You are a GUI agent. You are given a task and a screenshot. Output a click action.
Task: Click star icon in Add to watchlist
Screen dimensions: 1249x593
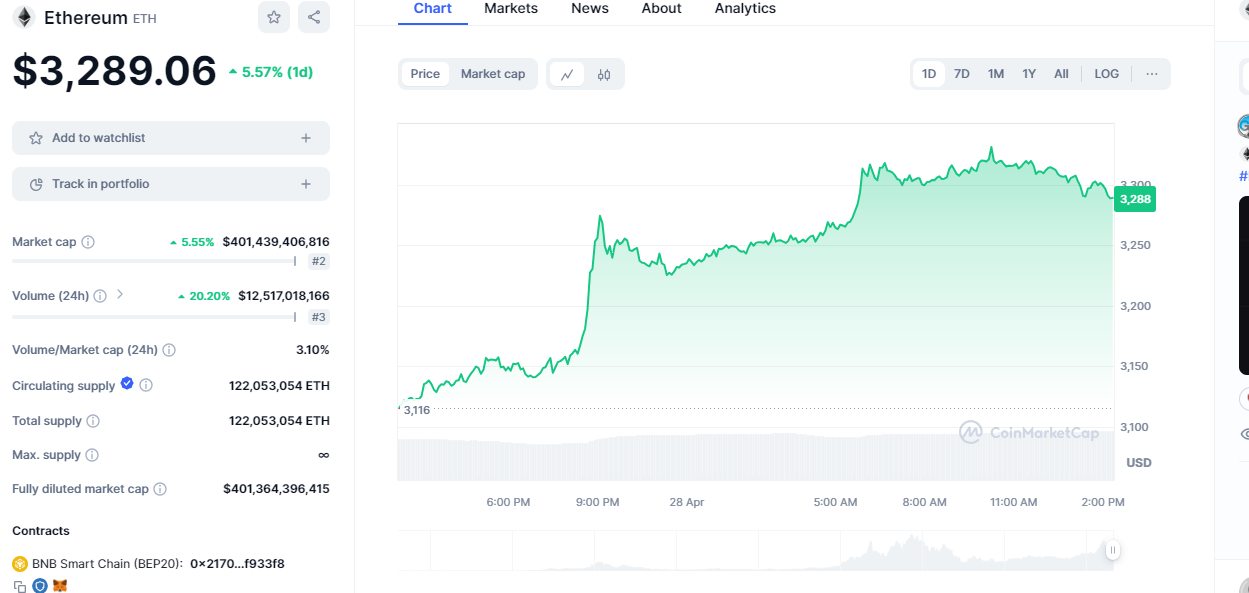tap(36, 138)
